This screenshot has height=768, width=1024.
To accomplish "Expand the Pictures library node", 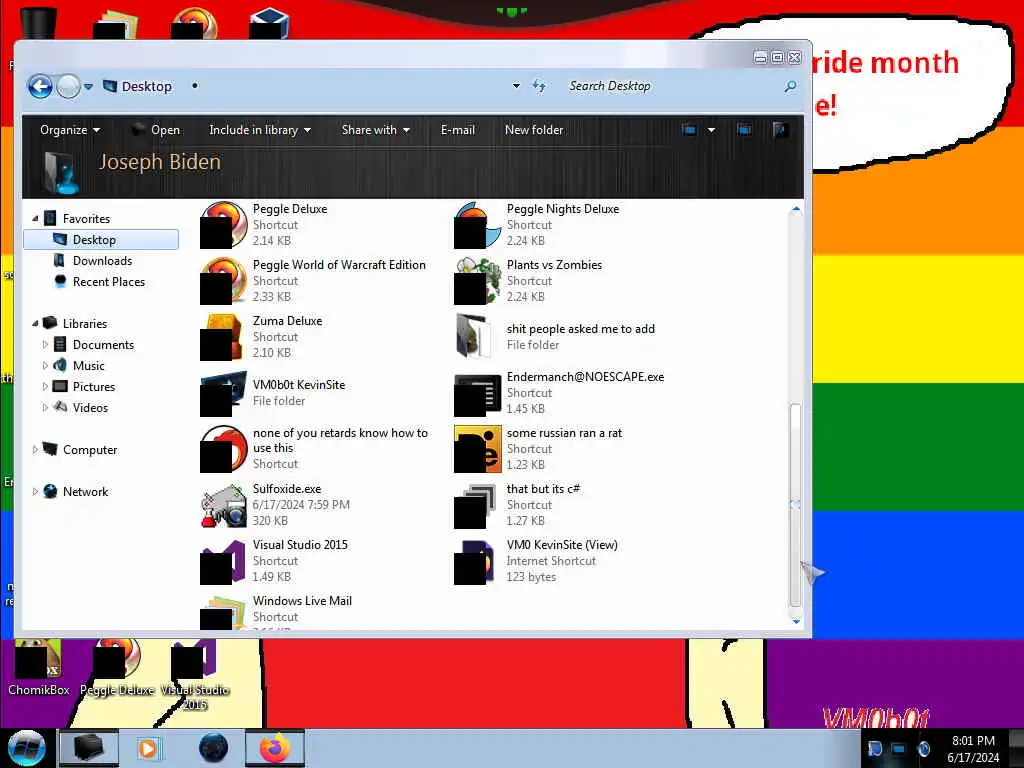I will pos(45,387).
